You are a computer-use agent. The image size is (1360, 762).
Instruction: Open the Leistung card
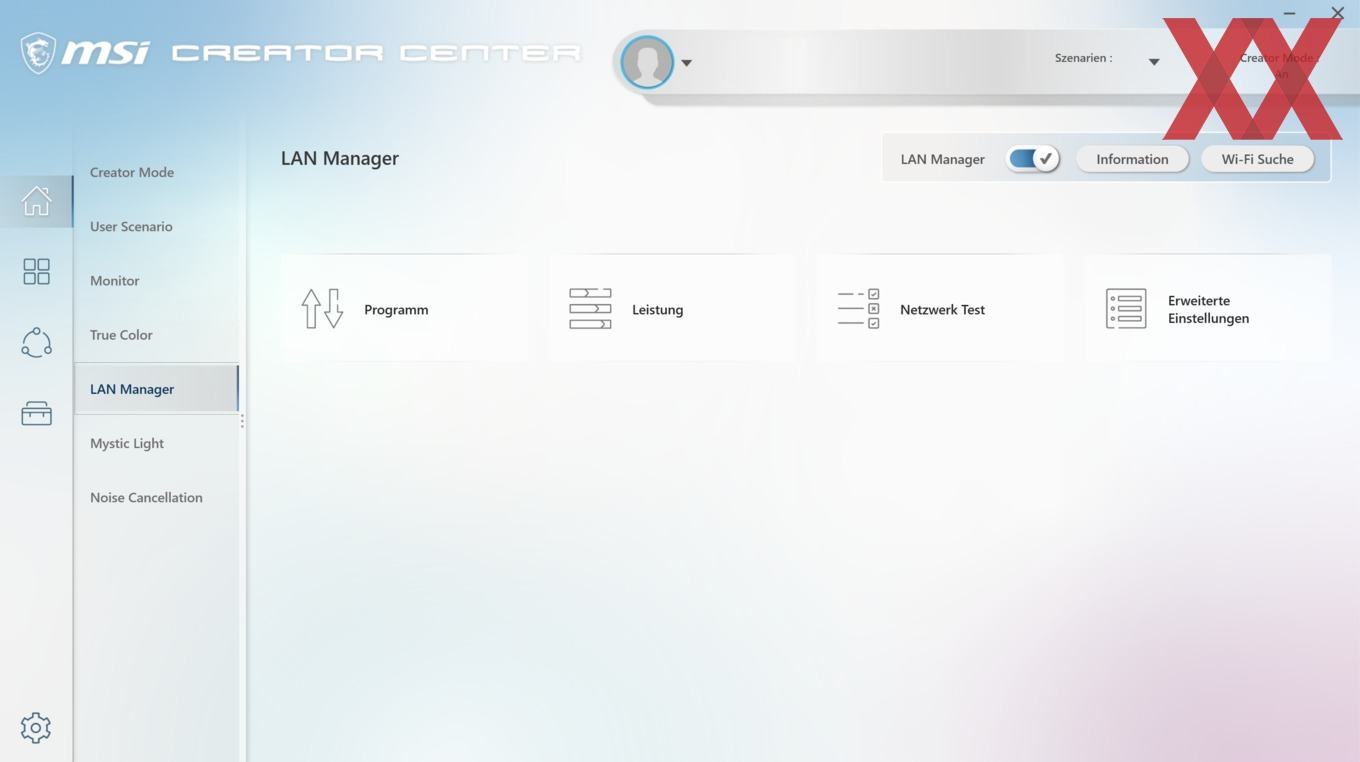672,309
